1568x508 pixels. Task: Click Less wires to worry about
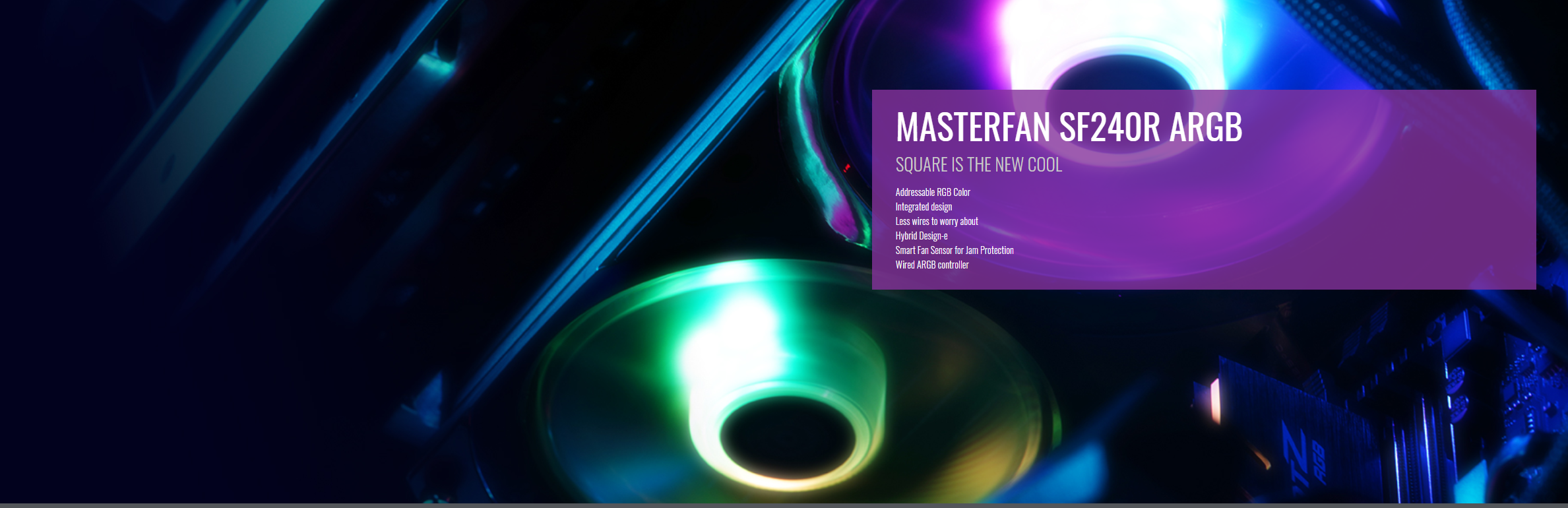point(937,221)
